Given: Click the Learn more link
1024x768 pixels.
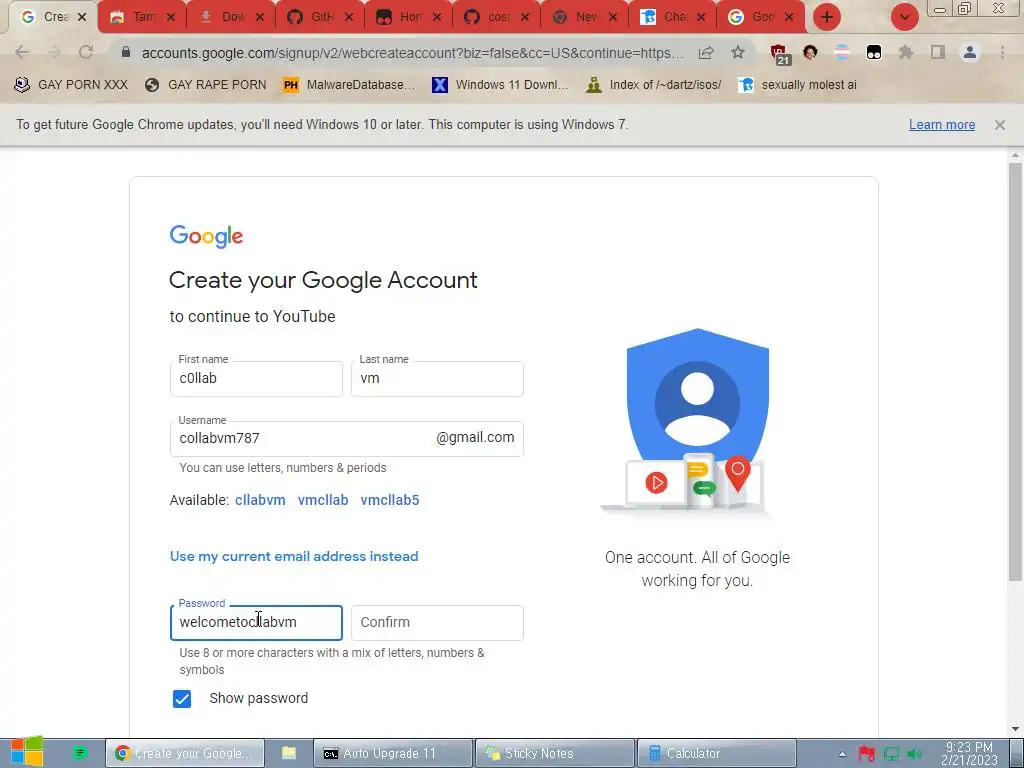Looking at the screenshot, I should pyautogui.click(x=942, y=125).
